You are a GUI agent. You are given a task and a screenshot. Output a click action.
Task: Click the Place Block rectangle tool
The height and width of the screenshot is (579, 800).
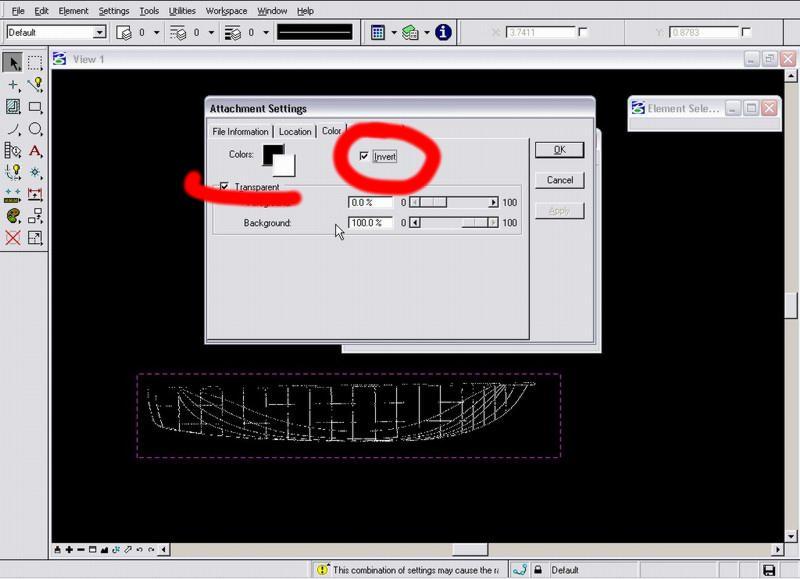coord(35,107)
